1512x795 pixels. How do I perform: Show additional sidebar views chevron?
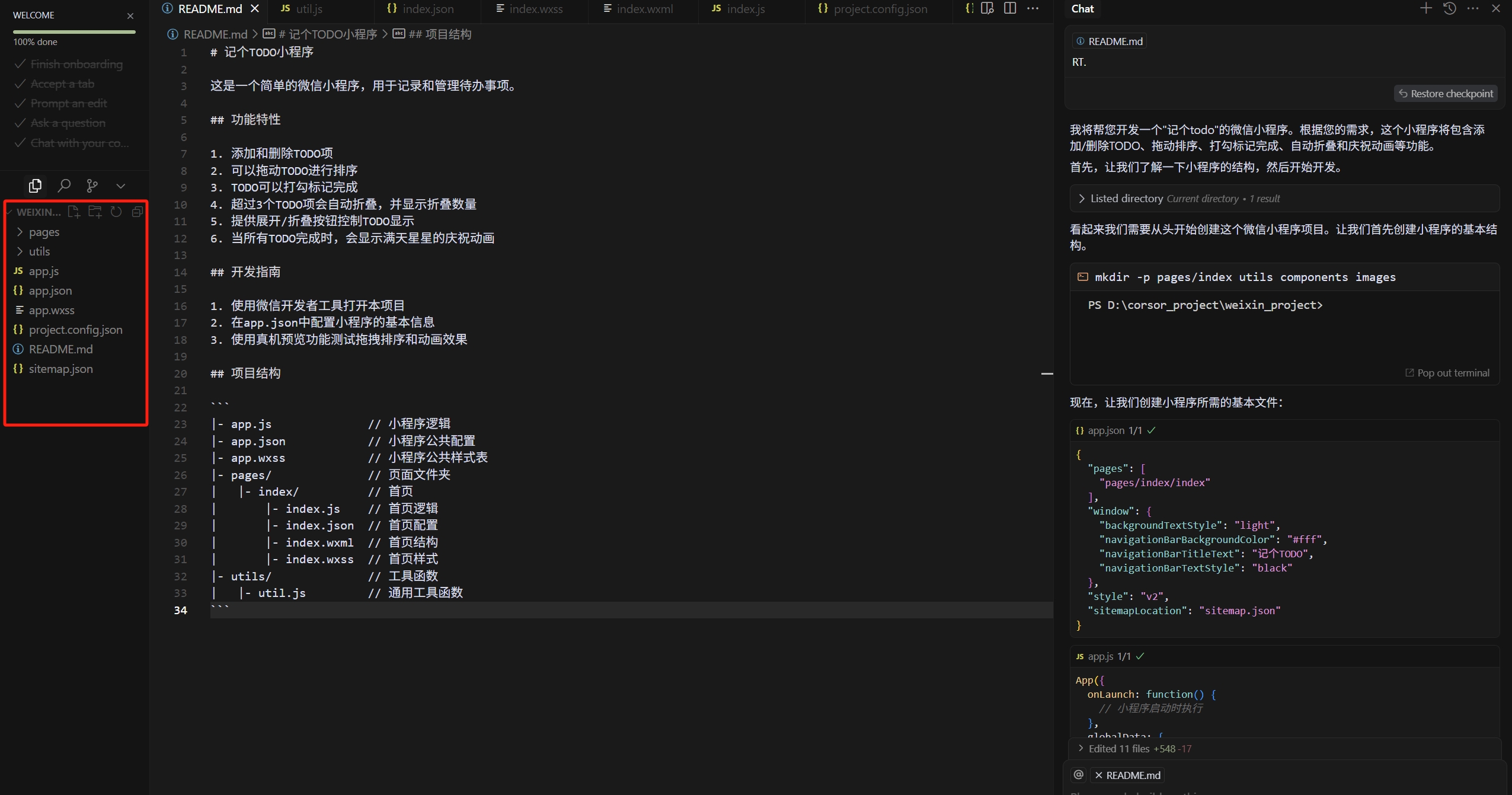121,186
